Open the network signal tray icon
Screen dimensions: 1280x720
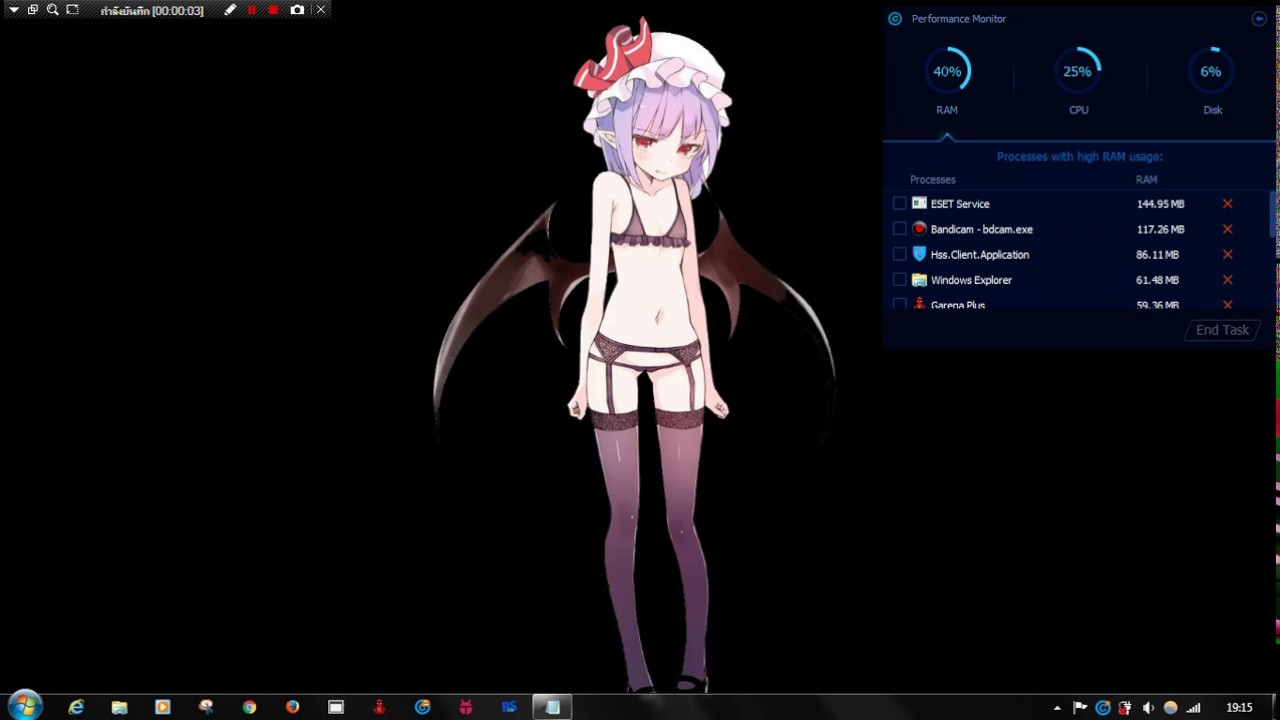tap(1193, 708)
